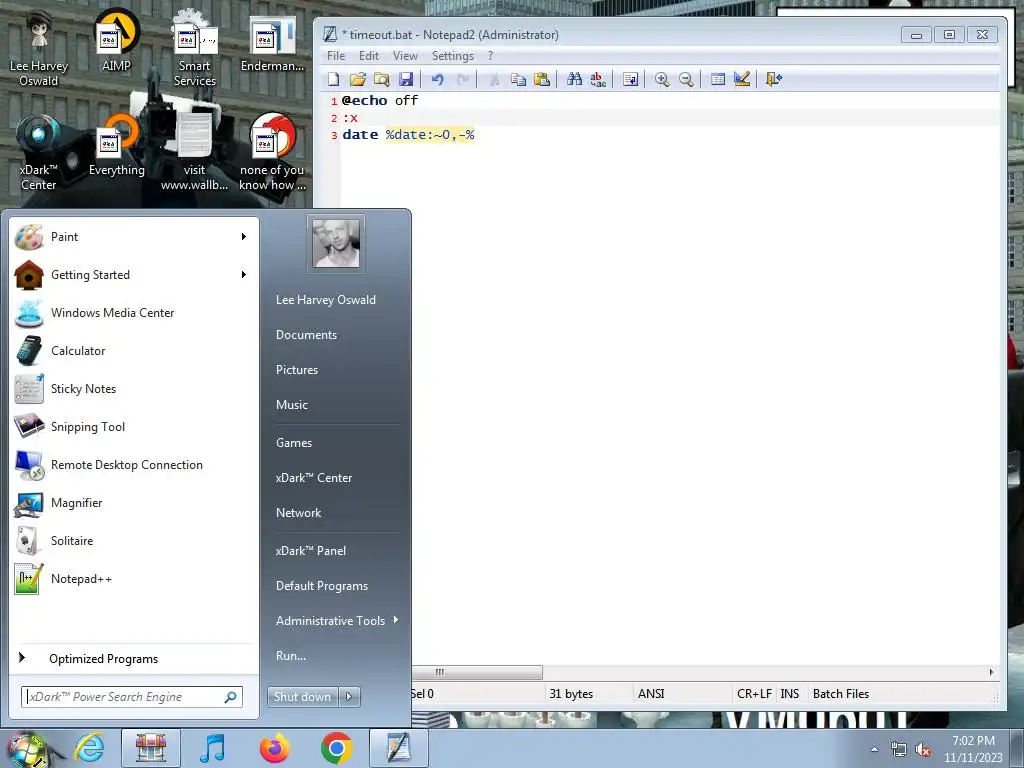
Task: Undo the last edit in Notepad2
Action: tap(438, 79)
